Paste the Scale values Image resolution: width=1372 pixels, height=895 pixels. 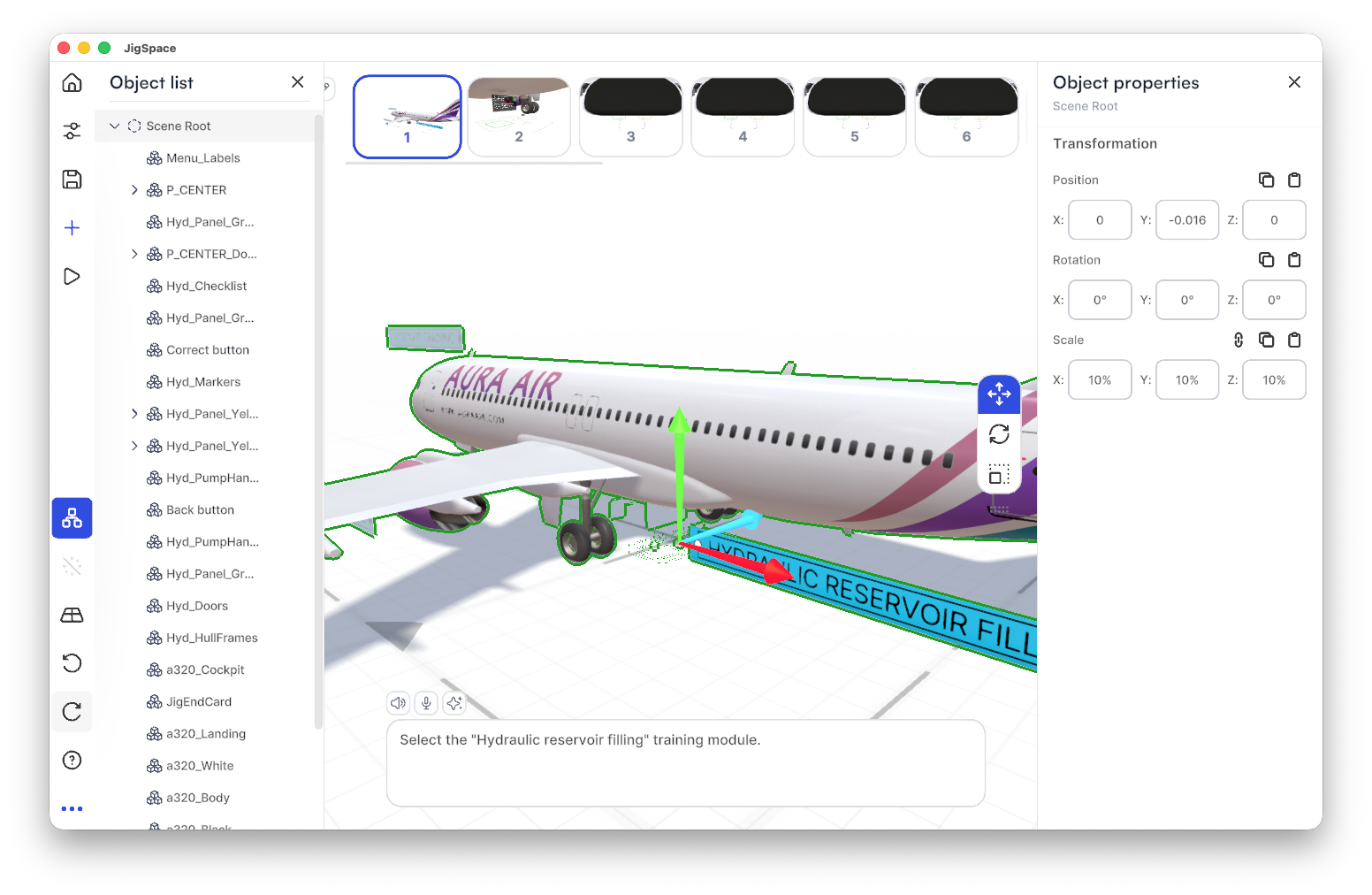point(1294,340)
